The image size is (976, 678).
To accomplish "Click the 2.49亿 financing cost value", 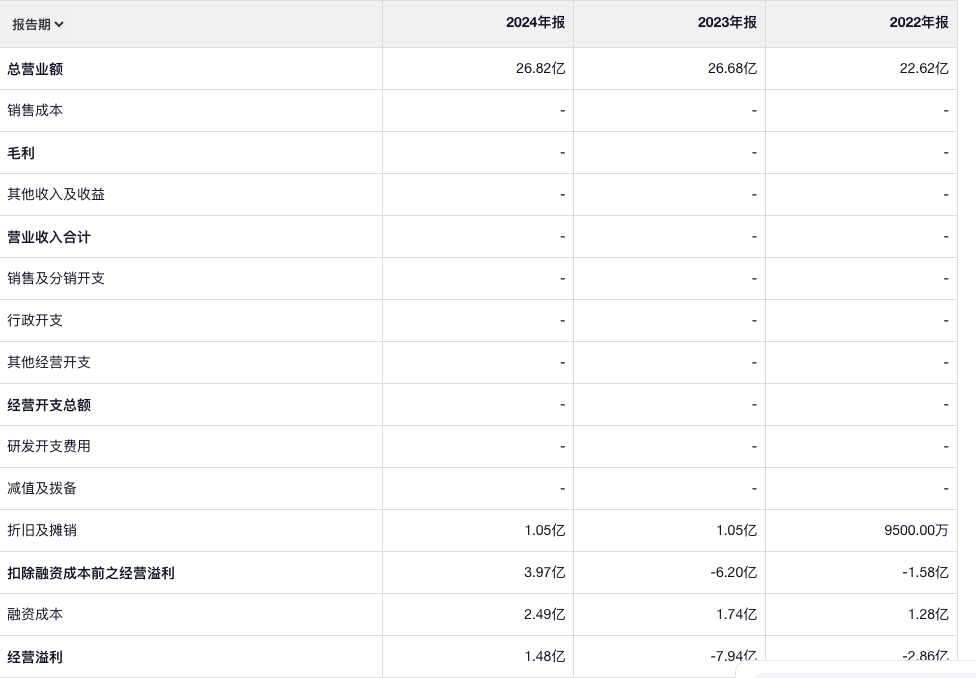I will point(544,614).
